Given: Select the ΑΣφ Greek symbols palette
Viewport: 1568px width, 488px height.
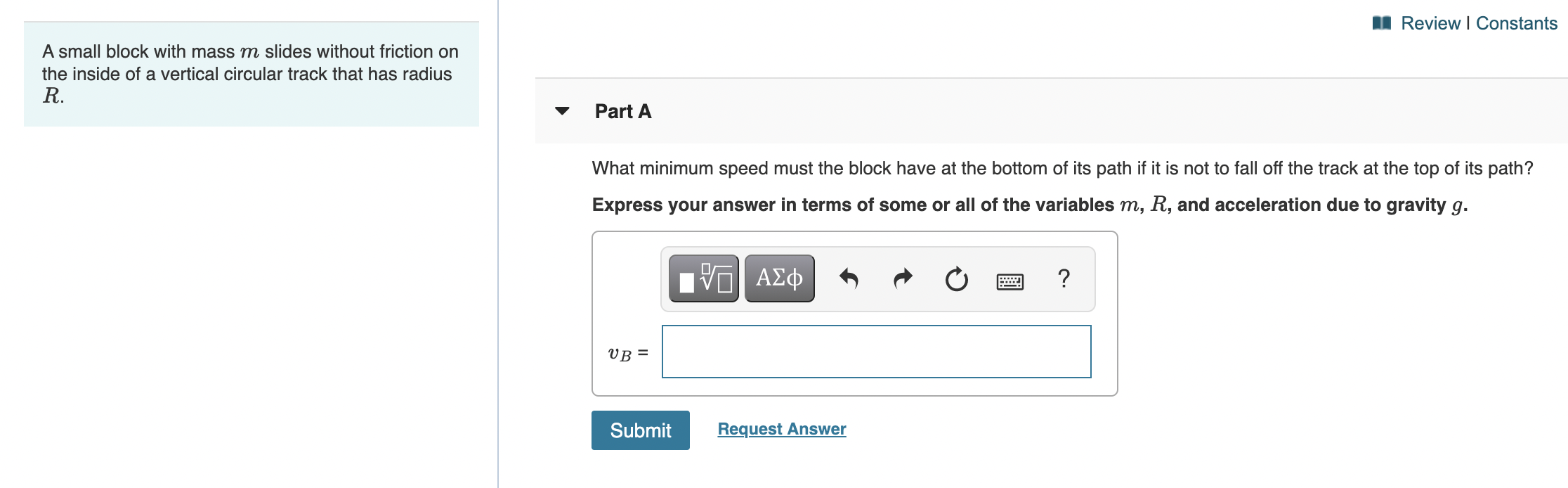Looking at the screenshot, I should pos(778,278).
